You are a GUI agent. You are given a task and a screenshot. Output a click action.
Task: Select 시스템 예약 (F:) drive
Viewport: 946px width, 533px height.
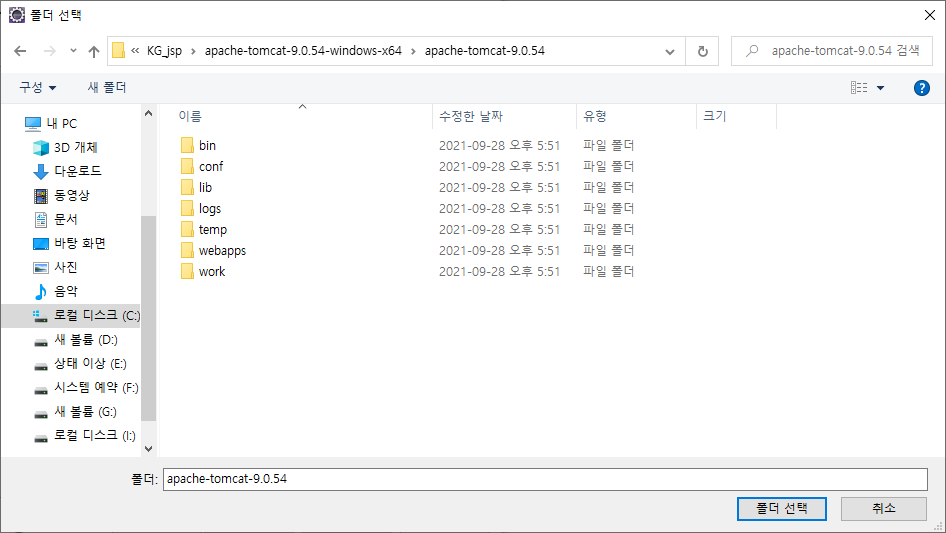click(96, 388)
